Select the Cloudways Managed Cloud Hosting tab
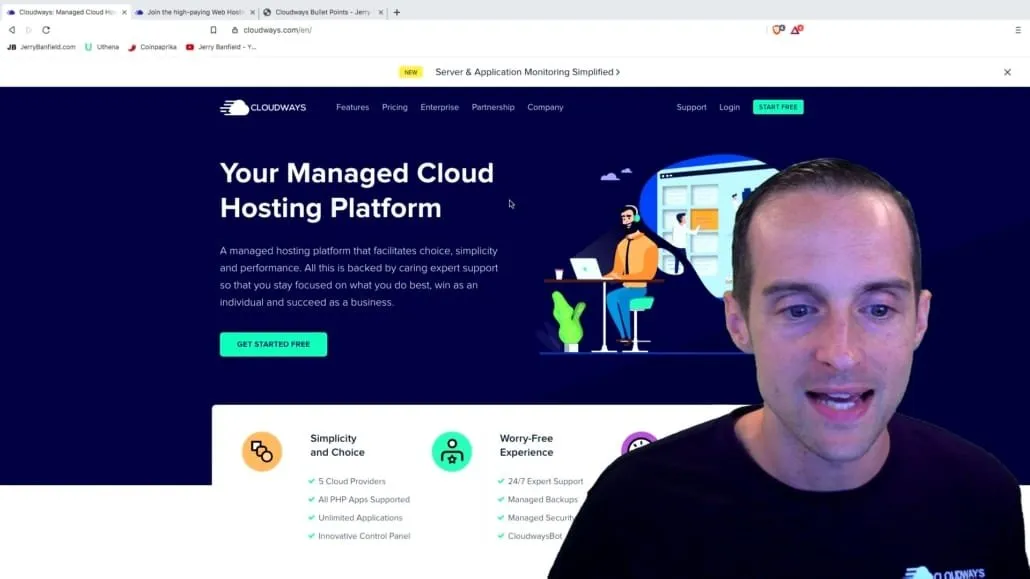The image size is (1030, 579). 66,12
